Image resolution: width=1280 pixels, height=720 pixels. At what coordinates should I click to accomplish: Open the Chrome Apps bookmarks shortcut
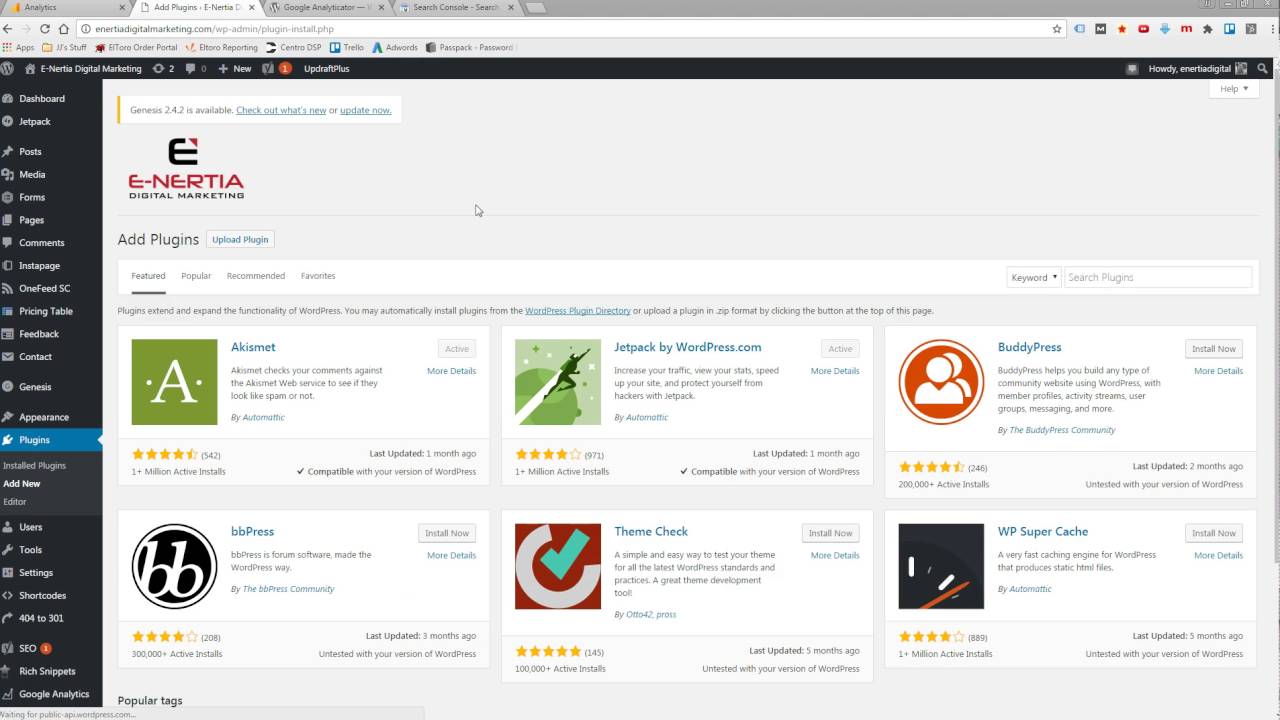click(x=19, y=47)
